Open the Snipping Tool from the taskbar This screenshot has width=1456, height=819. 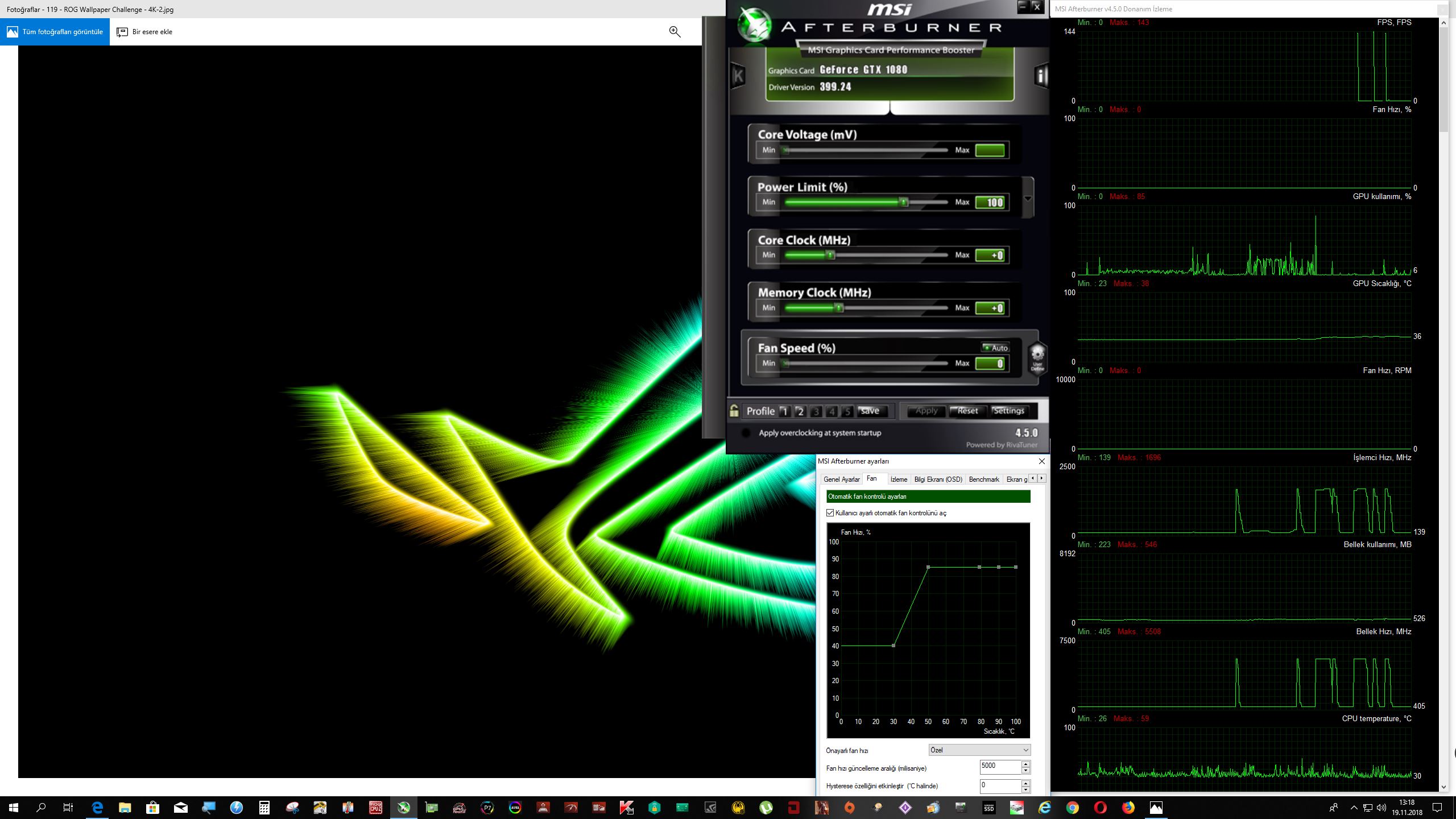[292, 808]
